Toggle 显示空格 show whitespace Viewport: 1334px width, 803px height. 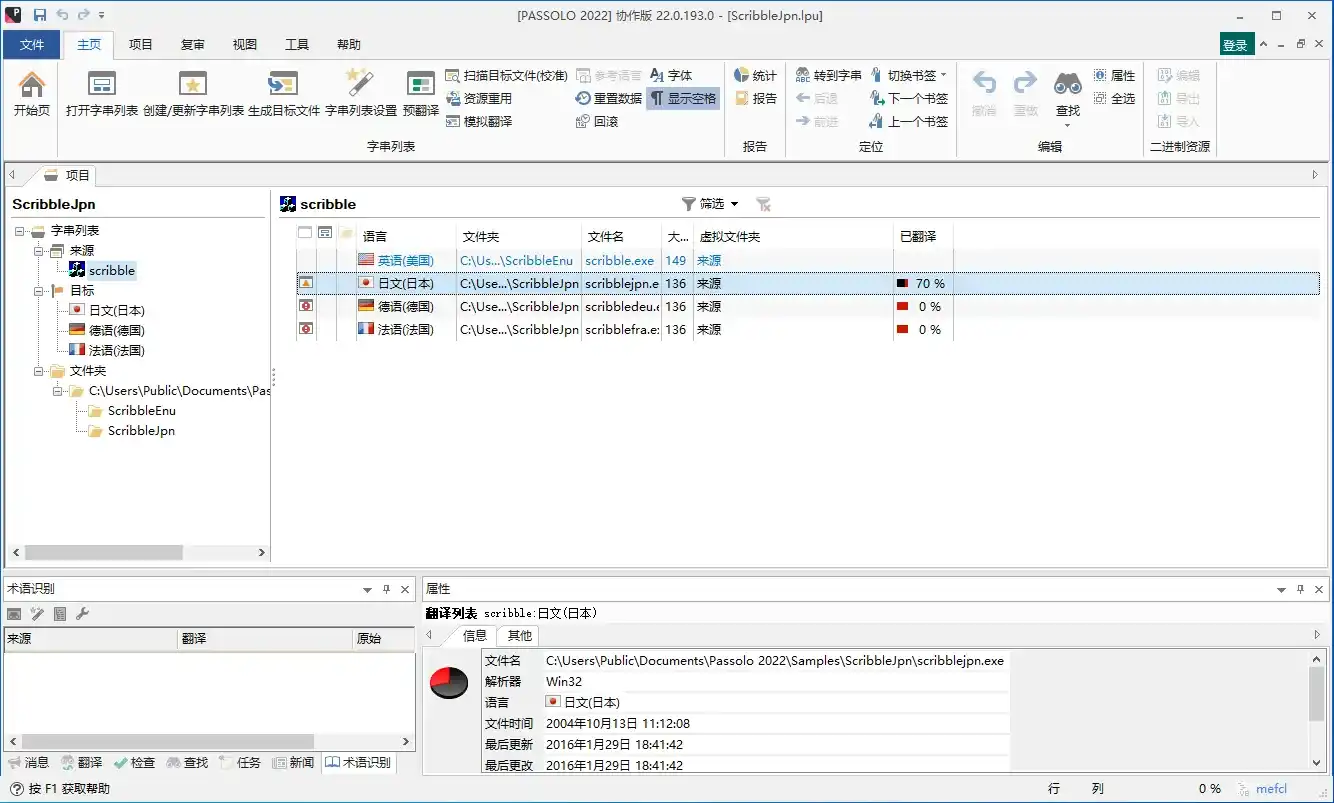point(683,99)
